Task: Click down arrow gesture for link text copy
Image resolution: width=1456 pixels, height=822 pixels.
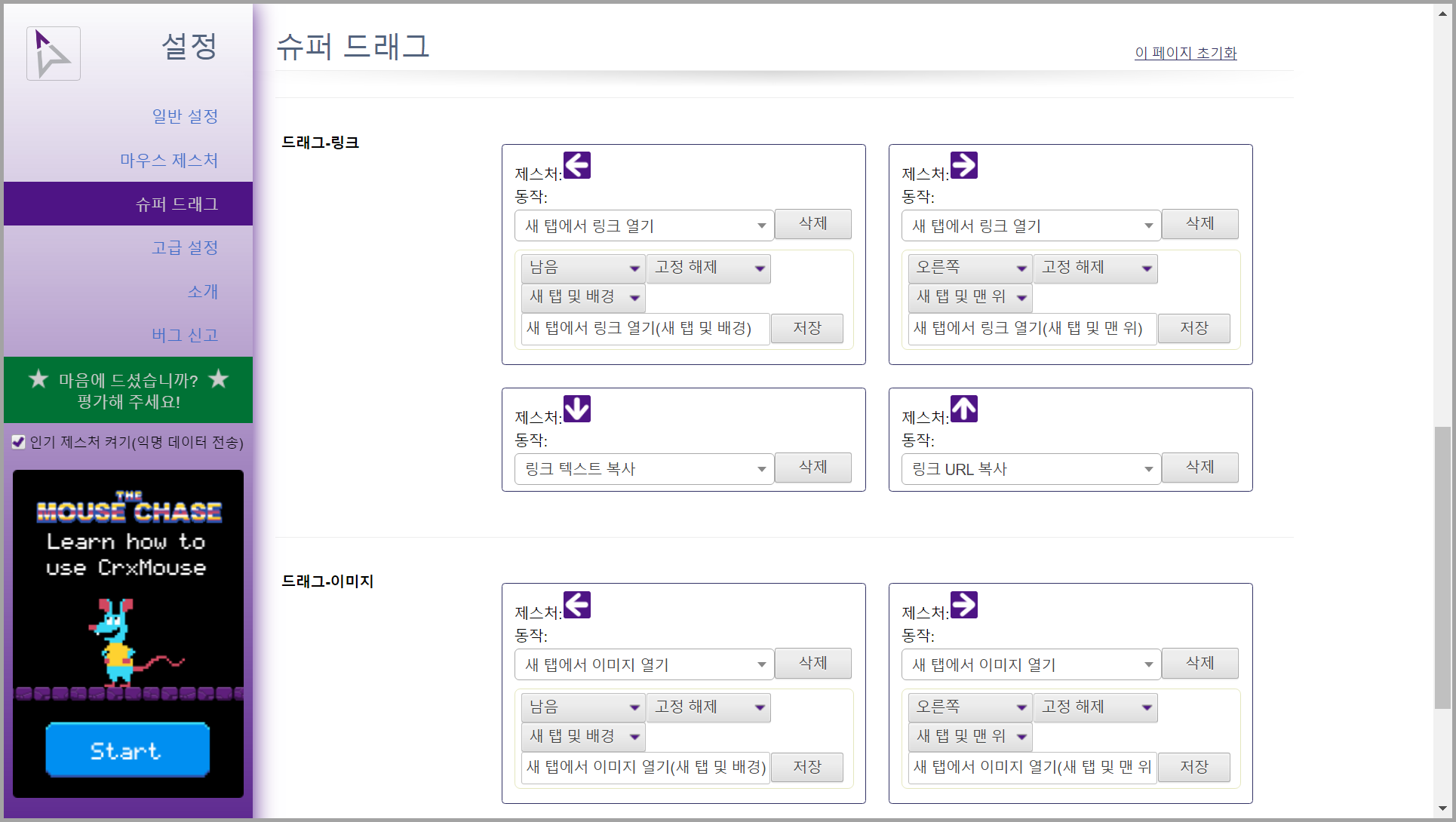Action: pyautogui.click(x=577, y=409)
